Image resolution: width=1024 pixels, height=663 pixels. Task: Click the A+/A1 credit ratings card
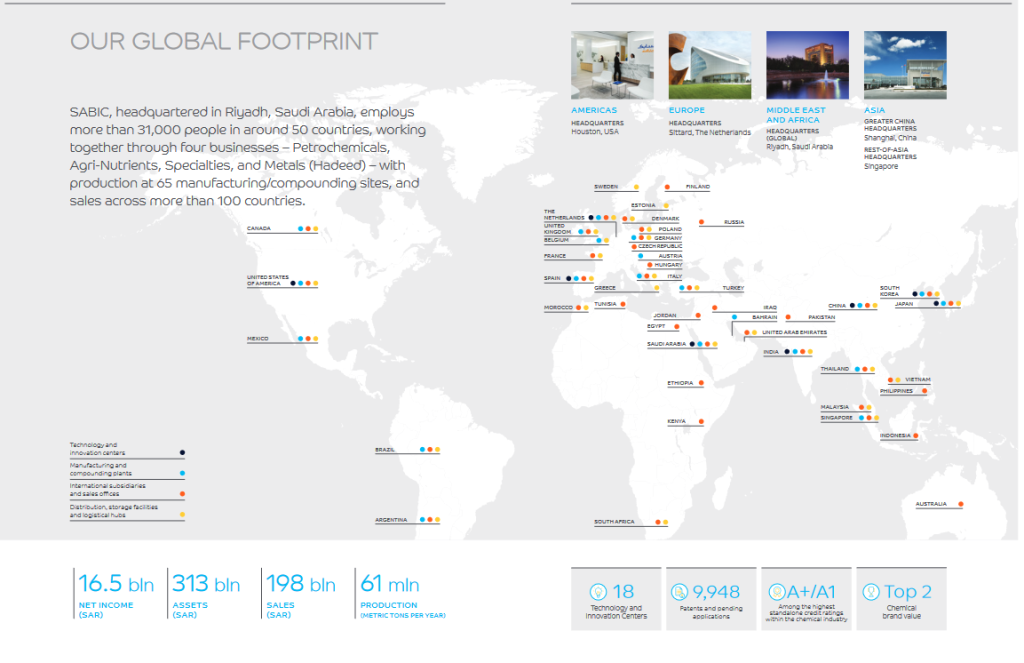pyautogui.click(x=806, y=599)
